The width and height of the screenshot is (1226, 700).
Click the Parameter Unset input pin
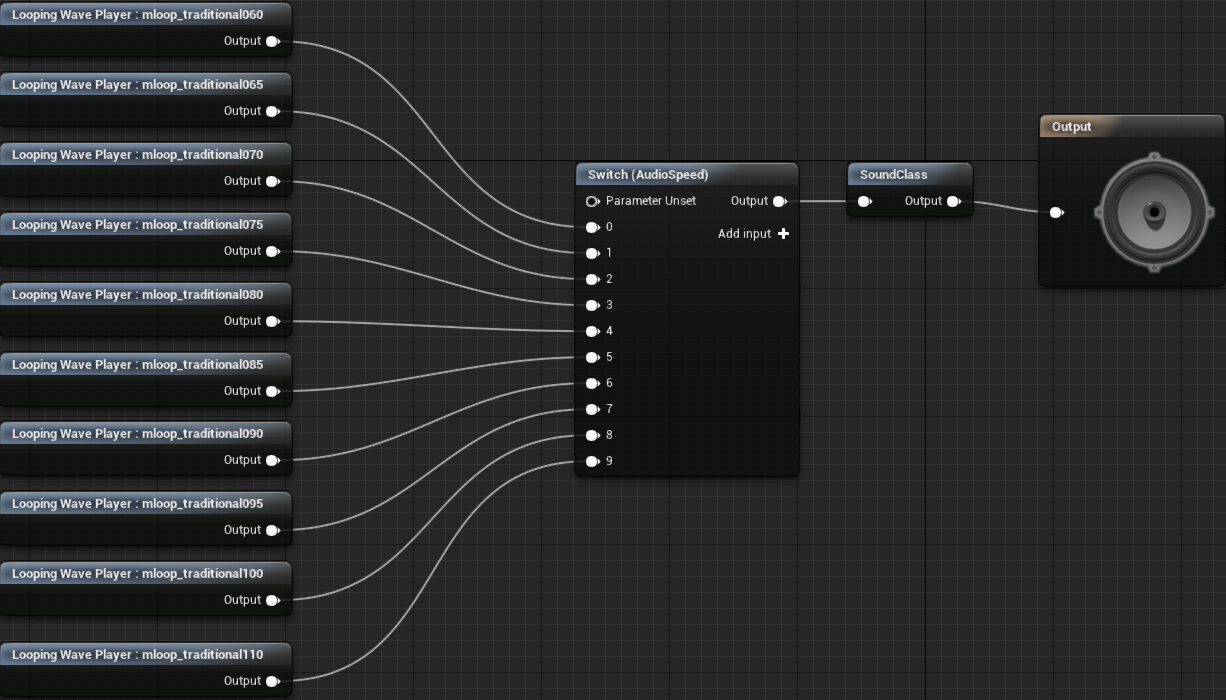click(592, 201)
